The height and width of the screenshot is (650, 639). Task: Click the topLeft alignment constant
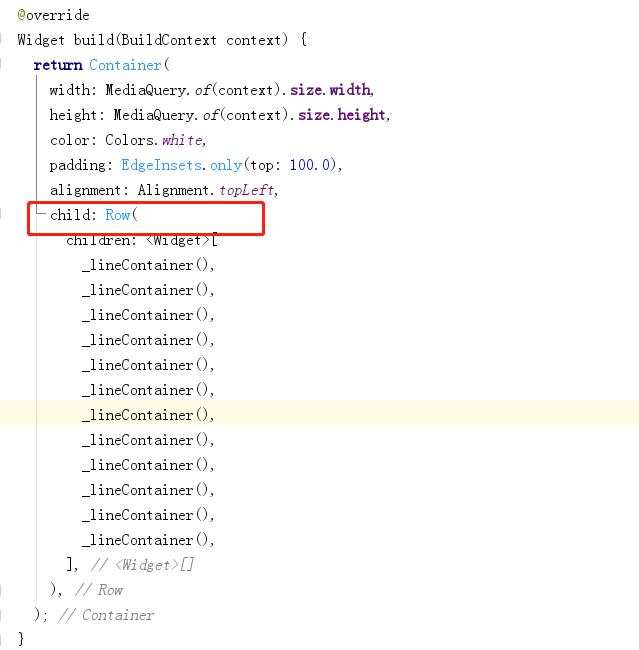click(x=246, y=190)
